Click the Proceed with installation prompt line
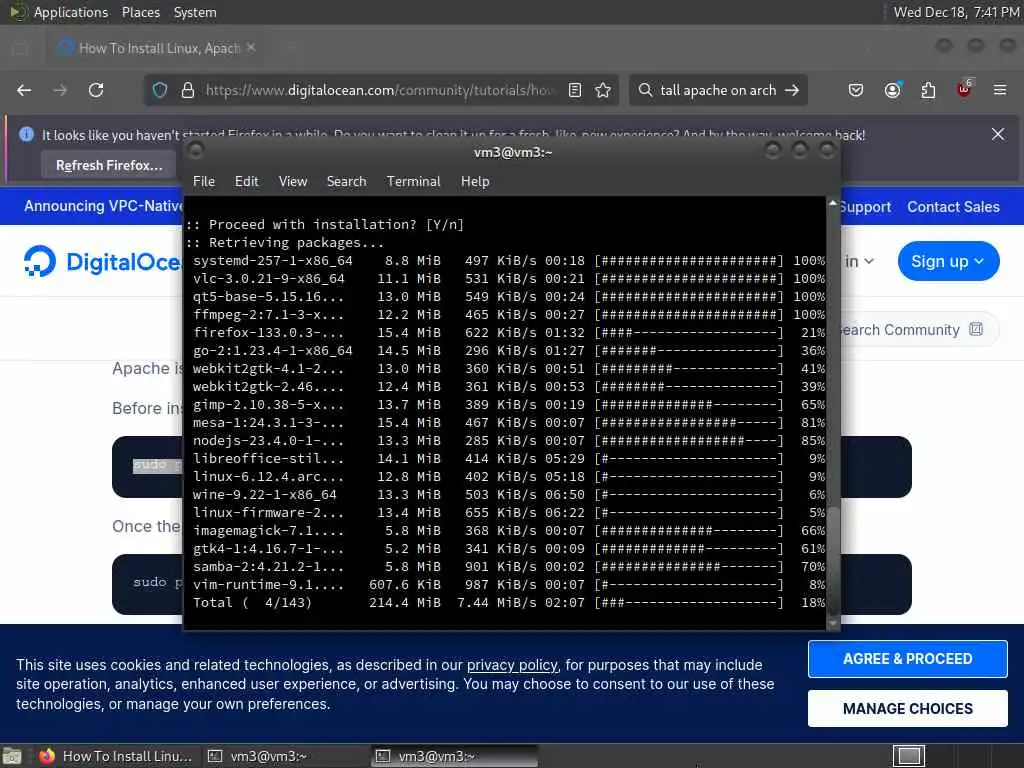Screen dimensions: 1024x768 (x=325, y=225)
